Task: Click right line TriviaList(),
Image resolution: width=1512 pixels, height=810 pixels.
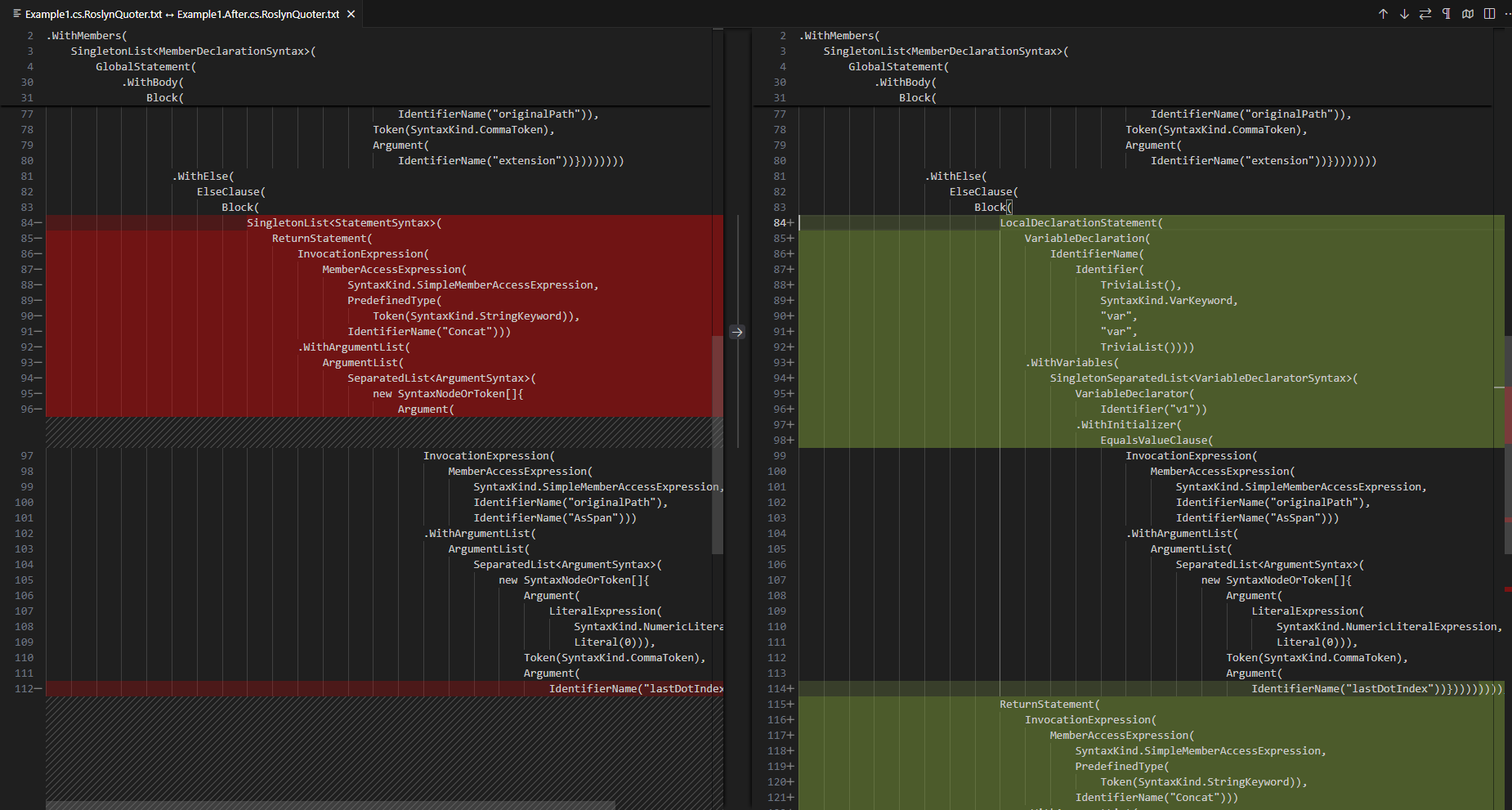Action: click(x=1141, y=284)
